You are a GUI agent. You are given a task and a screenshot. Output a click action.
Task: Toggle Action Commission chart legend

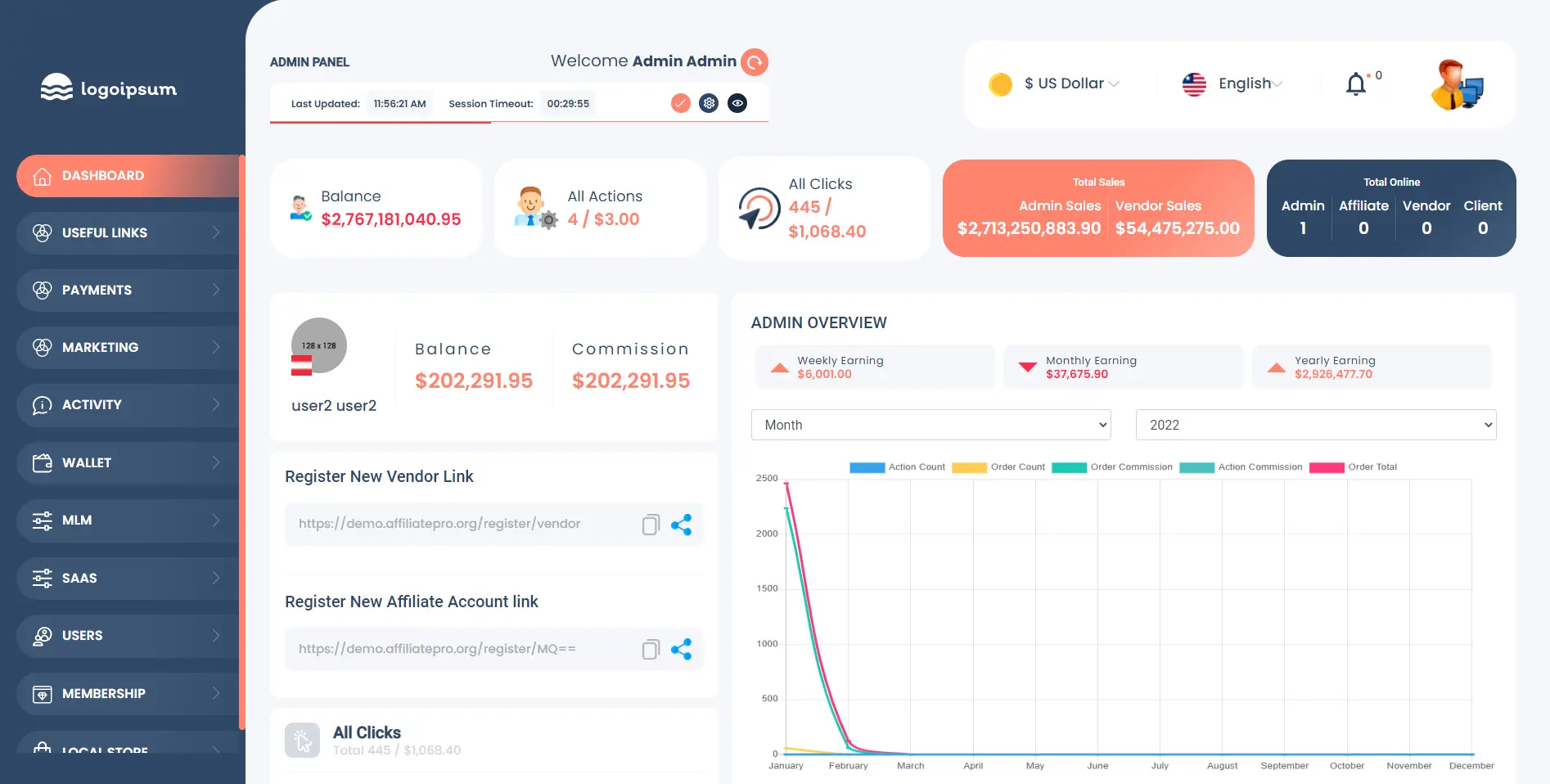click(x=1241, y=467)
